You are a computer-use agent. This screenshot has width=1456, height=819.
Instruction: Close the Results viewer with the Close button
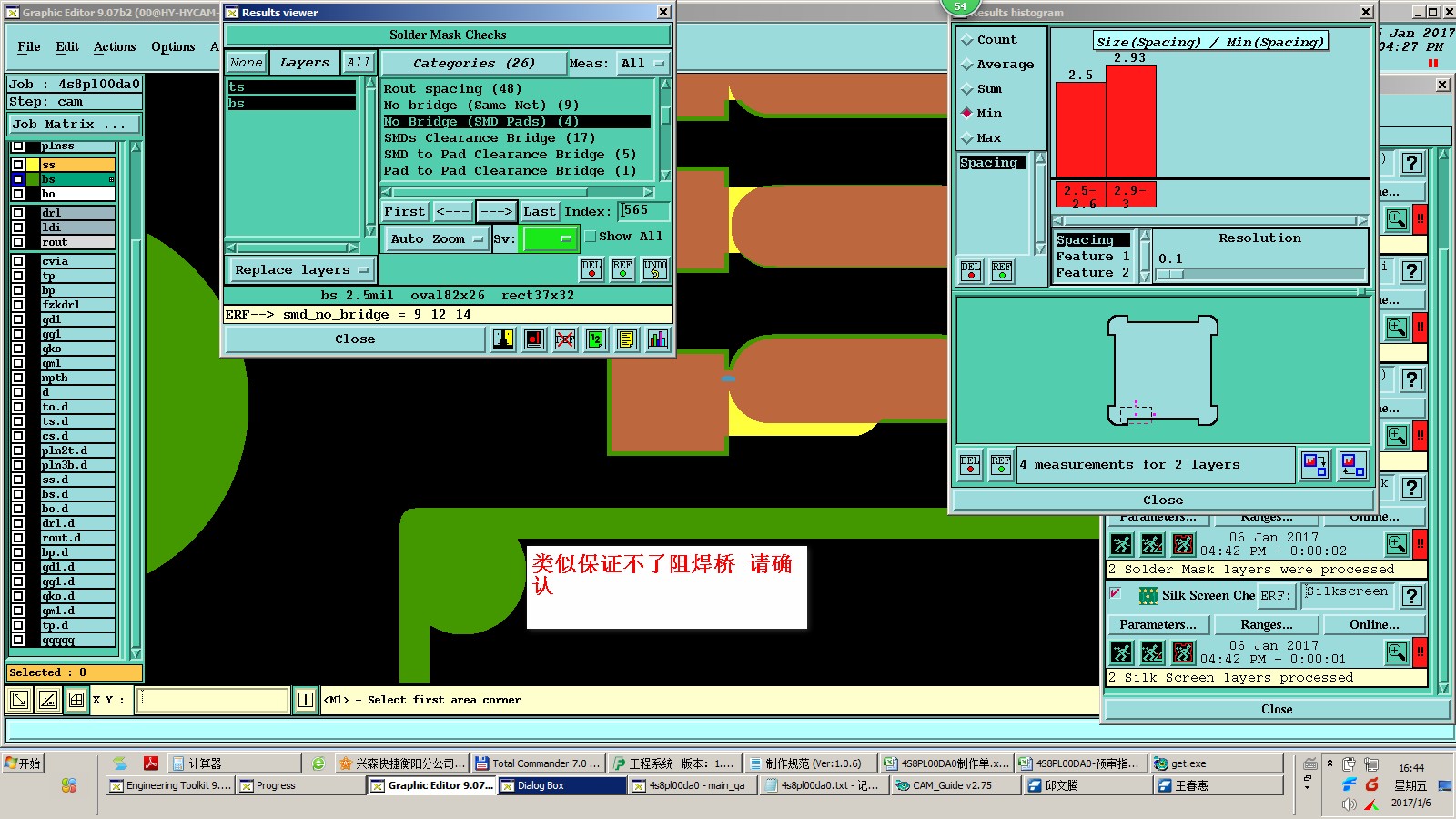click(355, 339)
